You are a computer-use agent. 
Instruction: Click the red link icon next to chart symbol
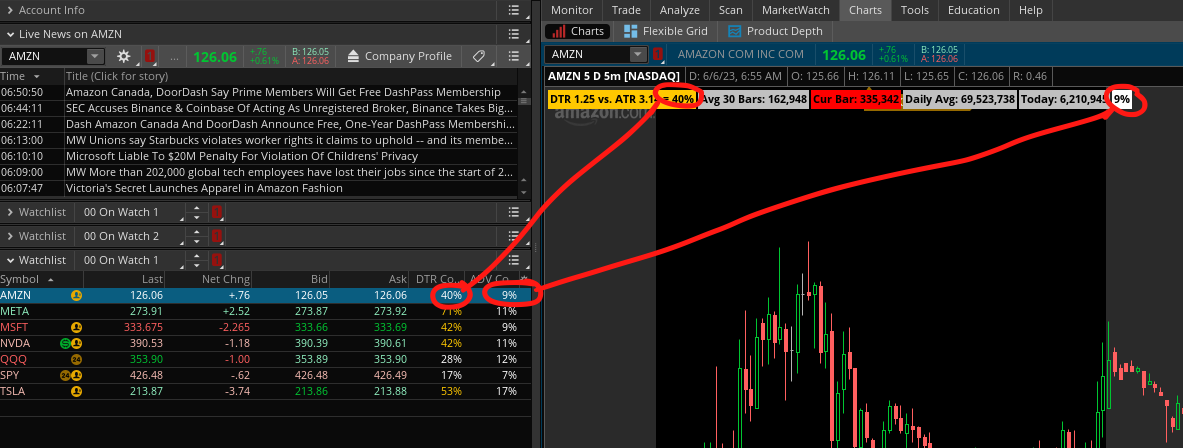pyautogui.click(x=658, y=54)
